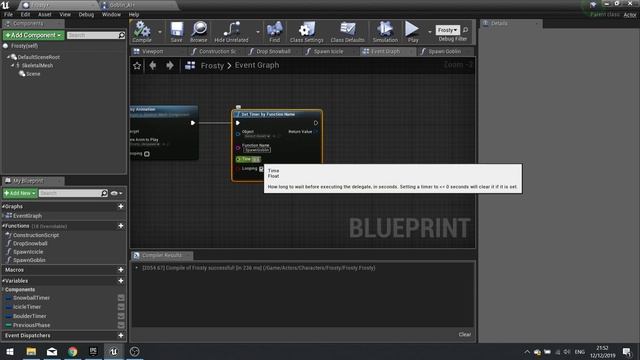Compile the Frosty blueprint
Screen dimensions: 640x360
142,32
